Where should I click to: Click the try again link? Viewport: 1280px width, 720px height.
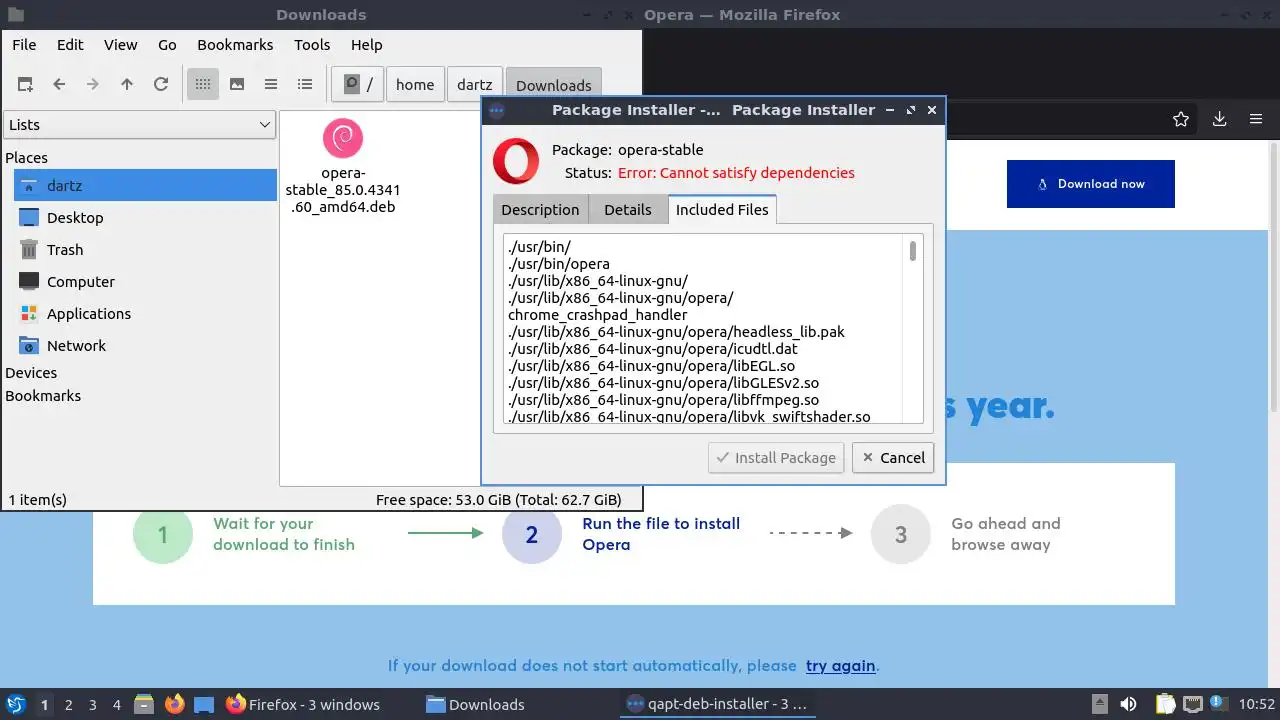pyautogui.click(x=840, y=666)
